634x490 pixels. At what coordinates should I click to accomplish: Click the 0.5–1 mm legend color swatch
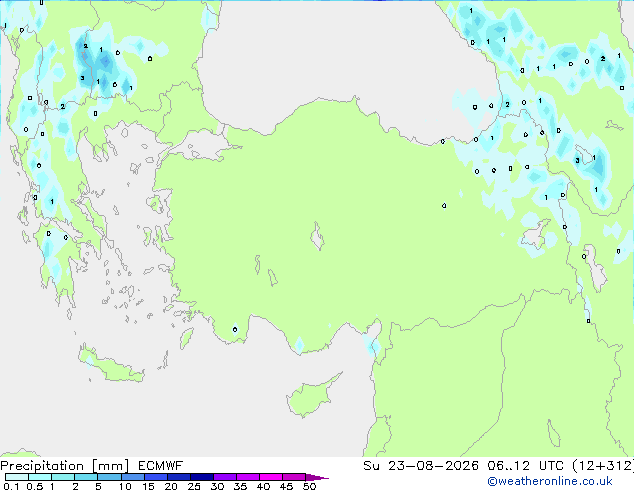[40, 477]
